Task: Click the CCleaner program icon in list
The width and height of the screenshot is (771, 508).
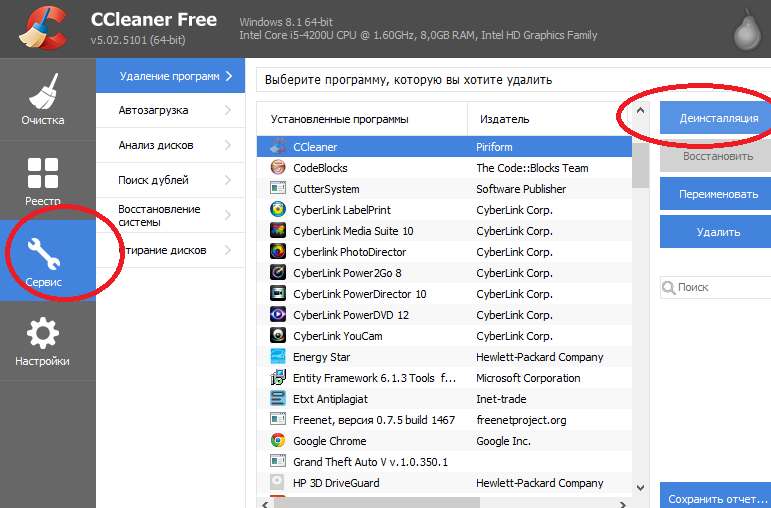Action: [278, 147]
